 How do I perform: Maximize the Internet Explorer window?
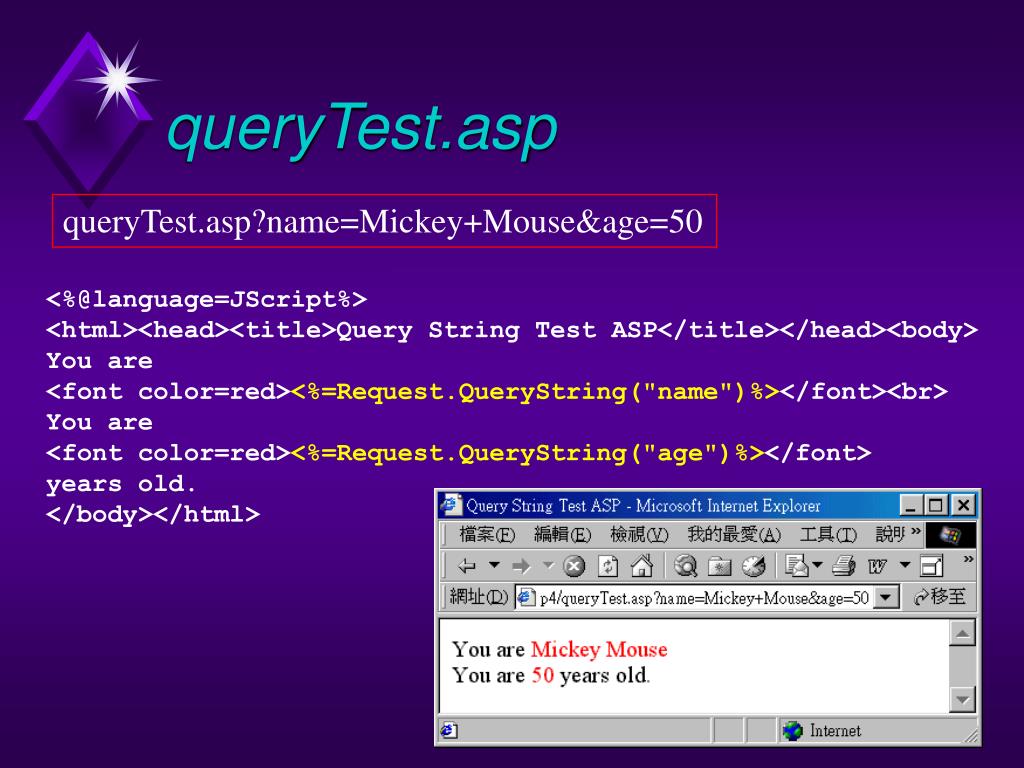[936, 505]
